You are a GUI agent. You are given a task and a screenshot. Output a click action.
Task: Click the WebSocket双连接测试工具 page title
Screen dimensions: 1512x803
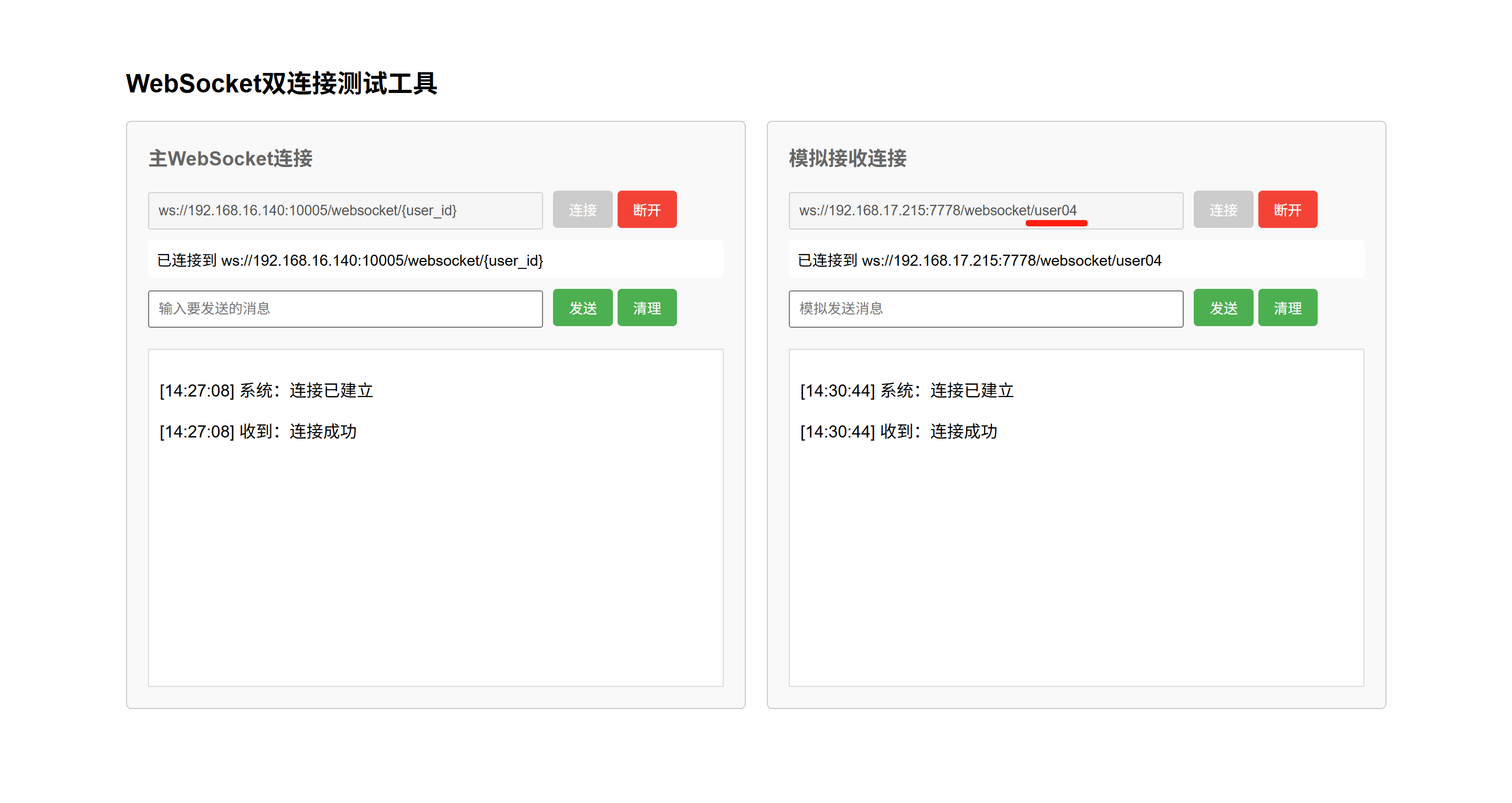click(x=281, y=83)
